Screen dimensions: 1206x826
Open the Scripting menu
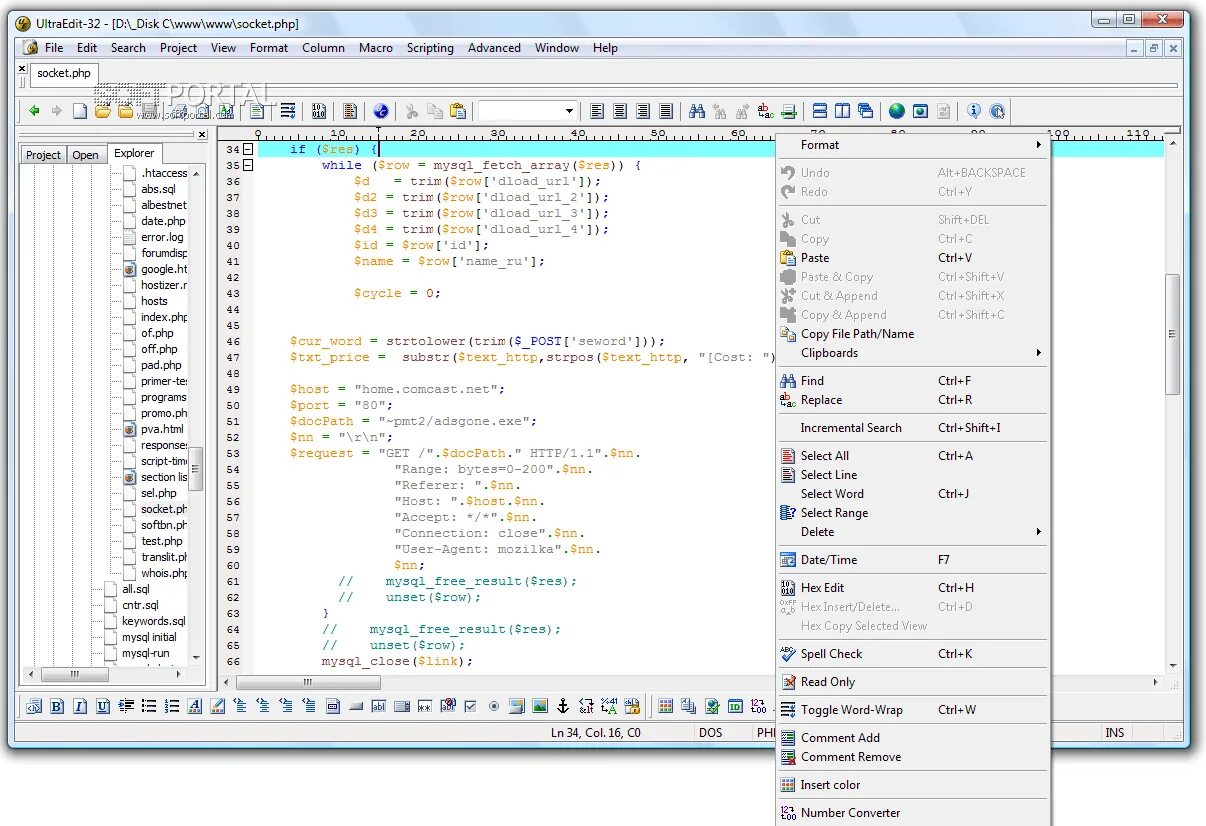point(430,47)
